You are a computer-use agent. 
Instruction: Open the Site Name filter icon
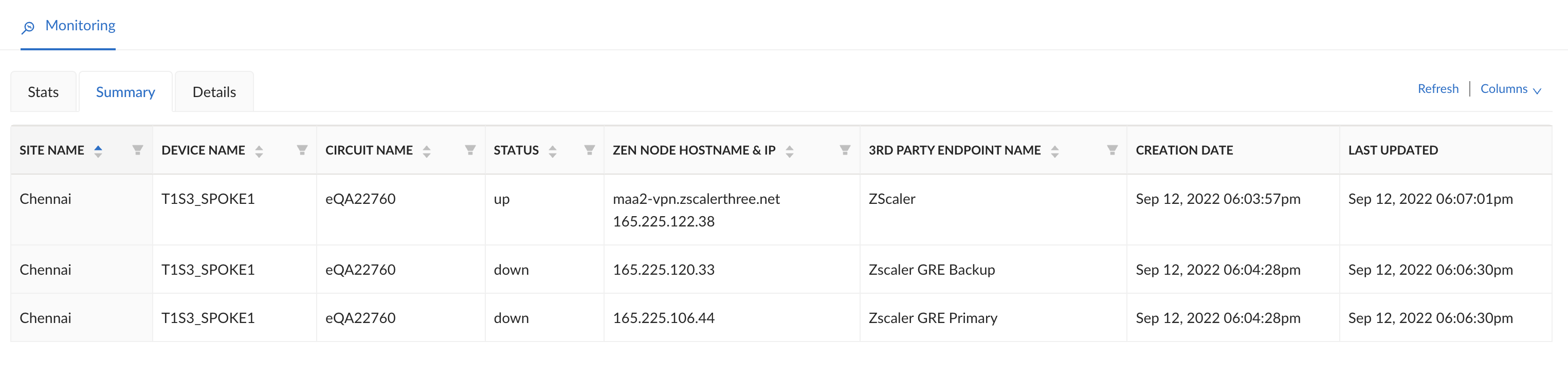pyautogui.click(x=138, y=150)
